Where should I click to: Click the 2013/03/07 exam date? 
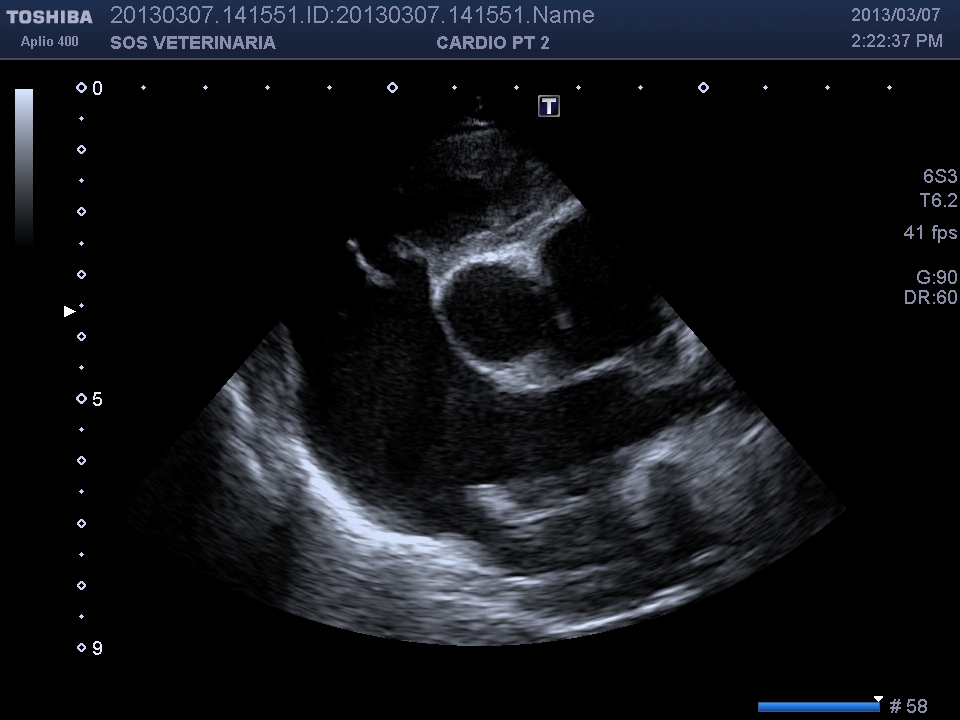pos(896,15)
